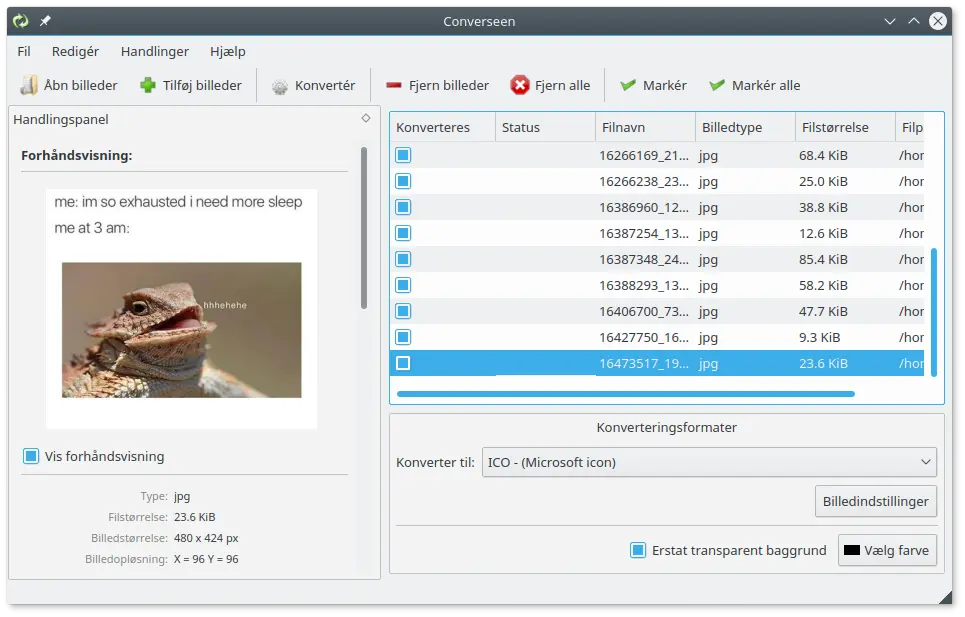Select file name 16387348_24...
965x617 pixels.
click(644, 260)
